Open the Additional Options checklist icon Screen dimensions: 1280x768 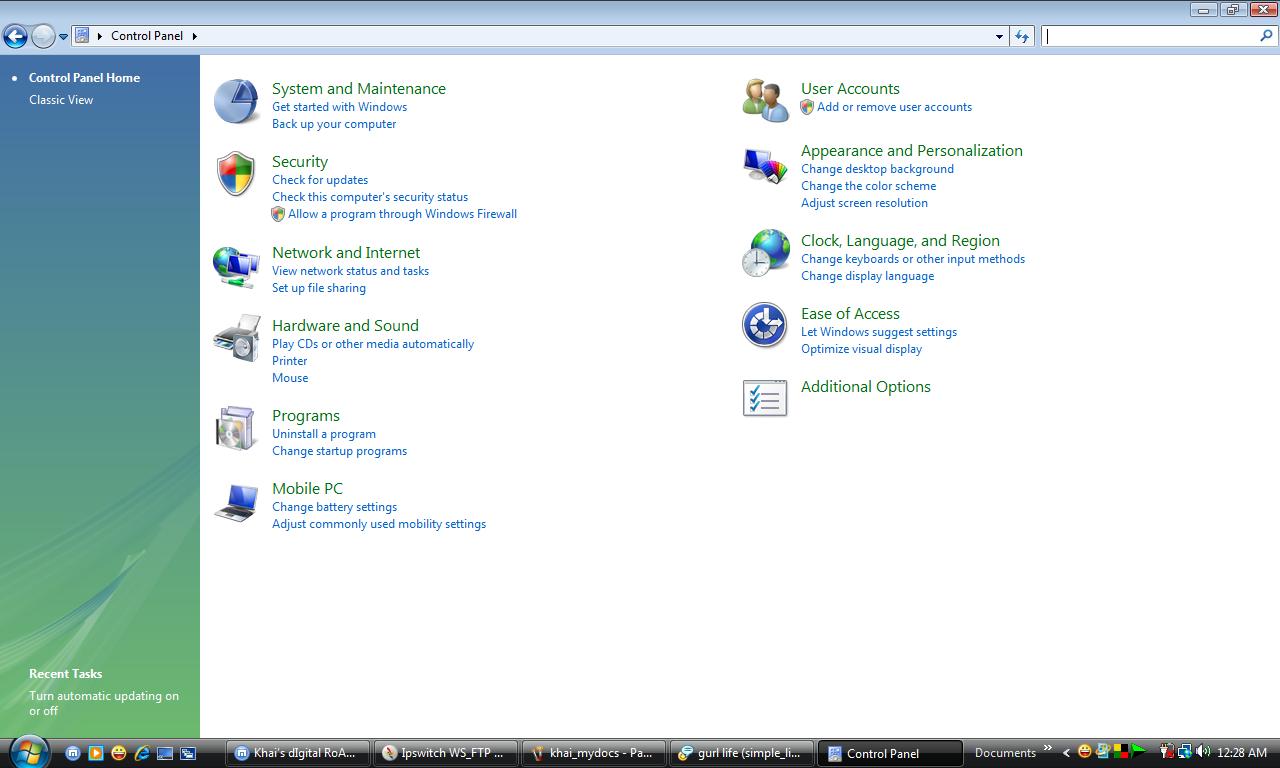point(765,398)
